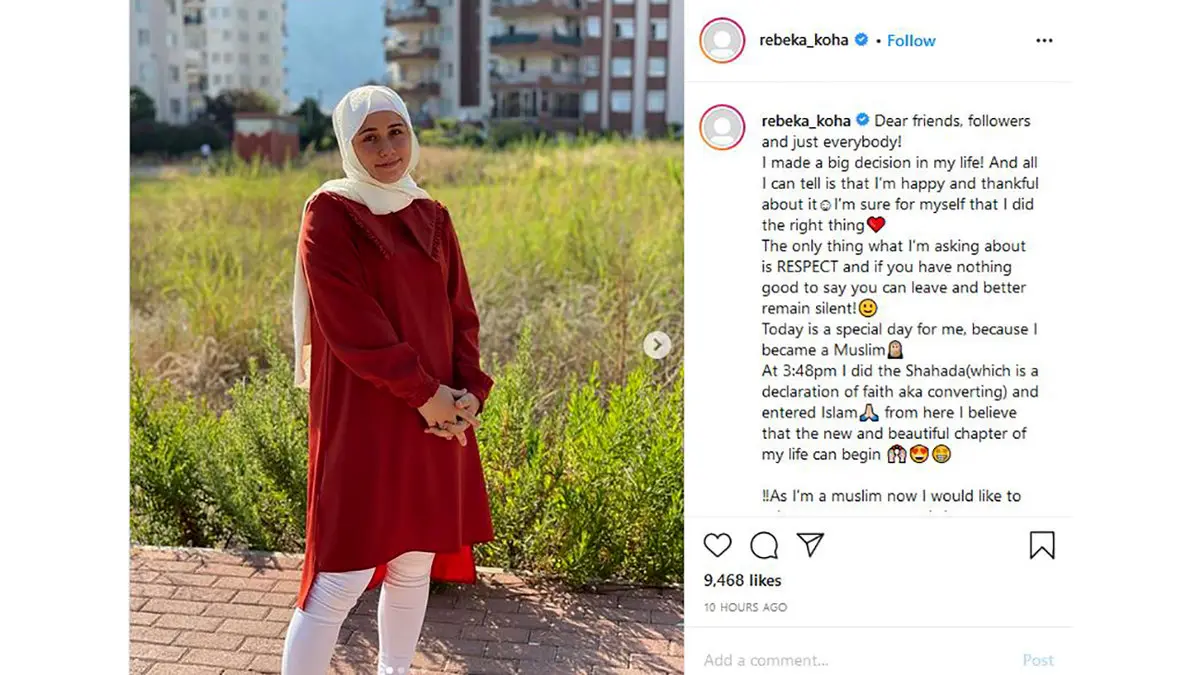
Task: Open the three-dot more options menu
Action: coord(1044,41)
